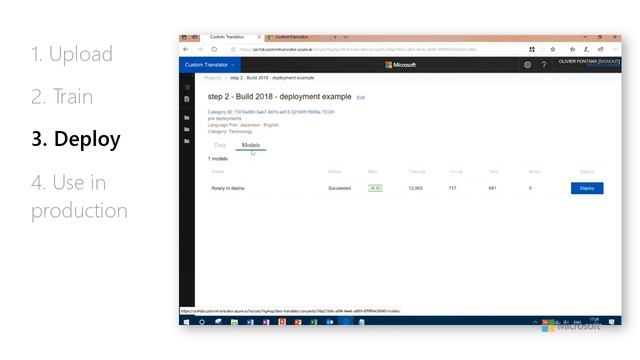Open the favorites hub icon
Viewport: 640px width, 360px height.
tap(572, 49)
